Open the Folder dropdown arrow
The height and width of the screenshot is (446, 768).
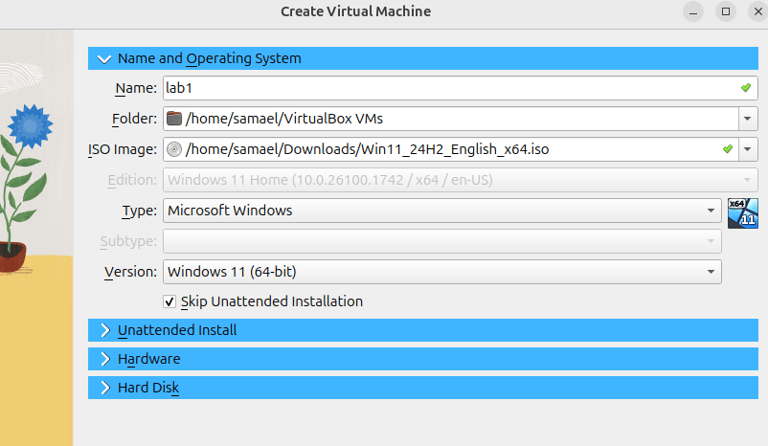point(748,119)
